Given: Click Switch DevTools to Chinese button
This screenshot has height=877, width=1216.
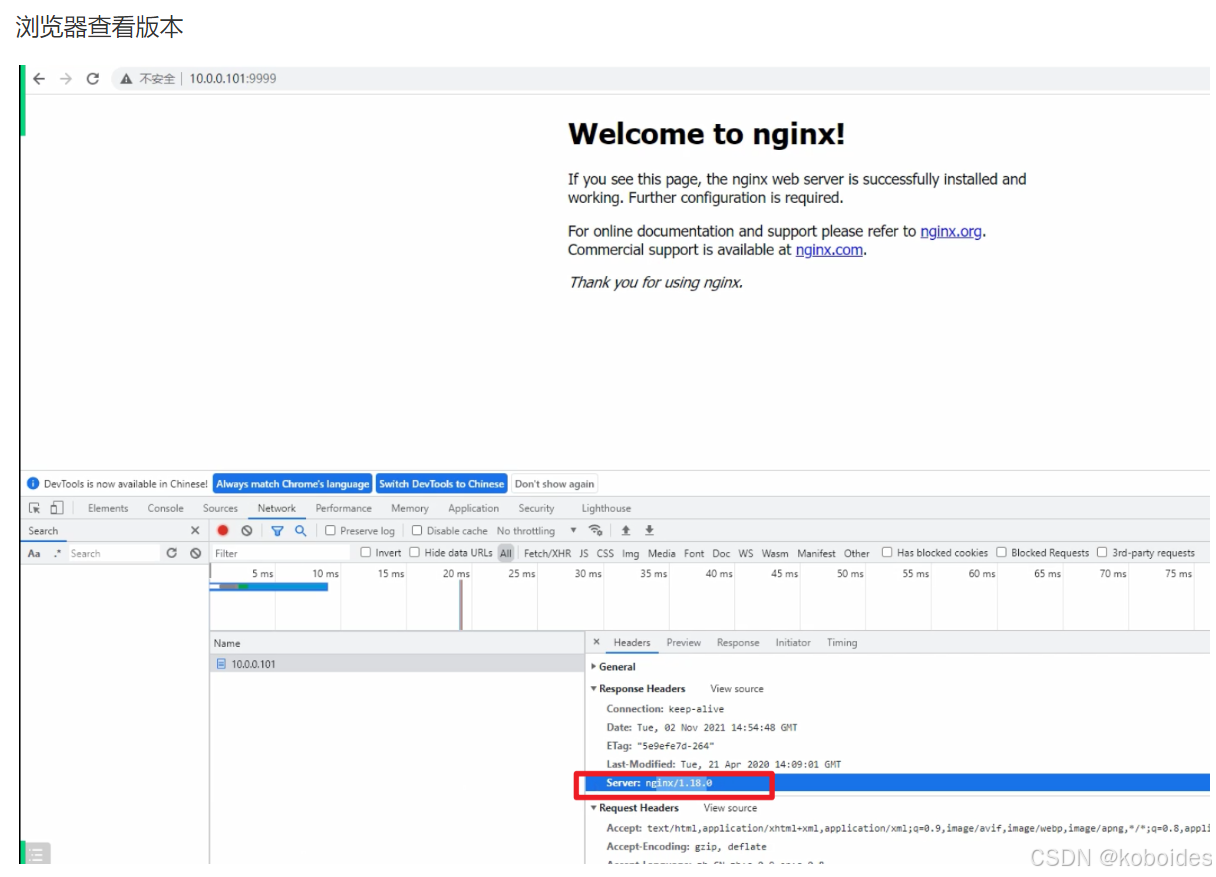Looking at the screenshot, I should (x=442, y=484).
